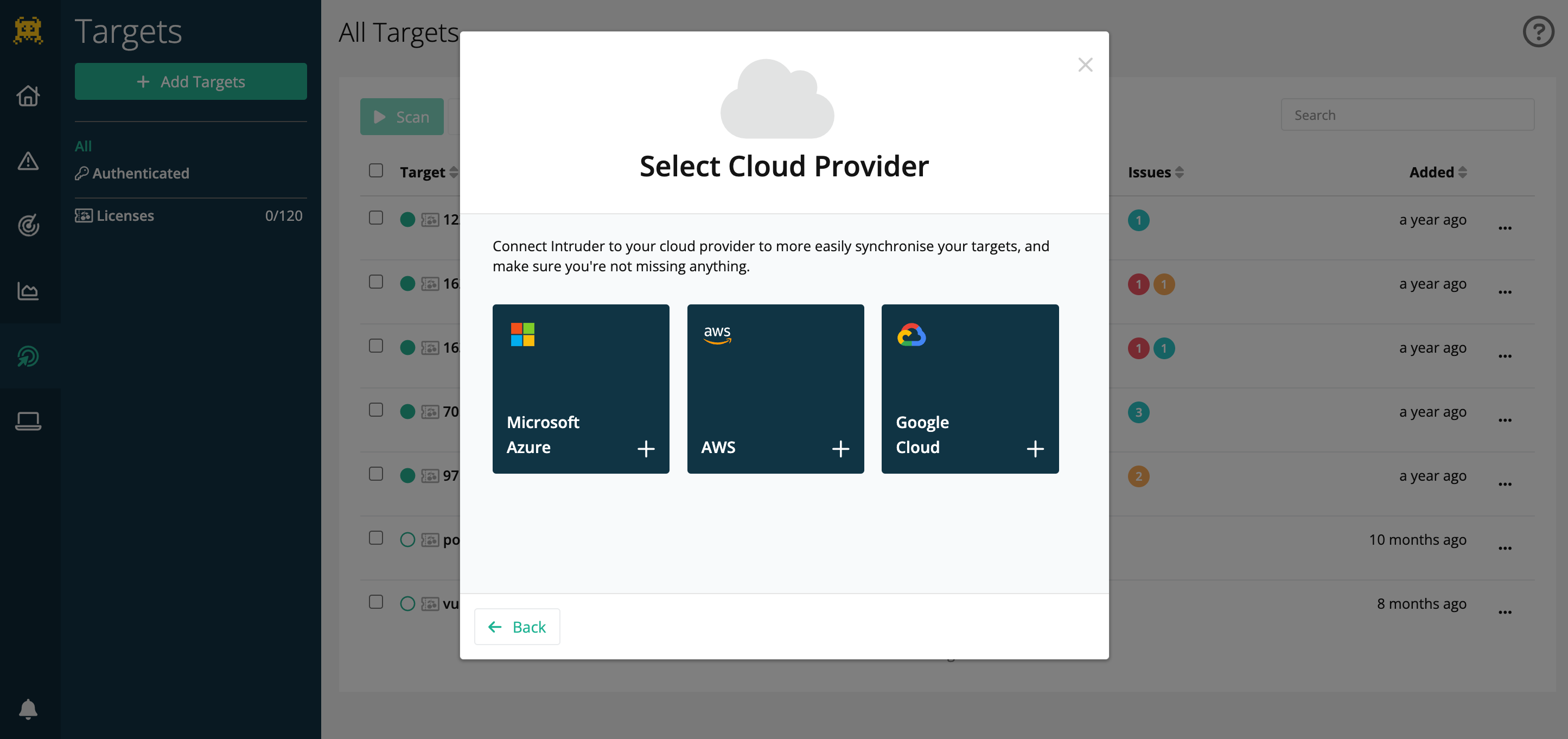Click the orange 2 issues badge
The image size is (1568, 739).
point(1138,476)
